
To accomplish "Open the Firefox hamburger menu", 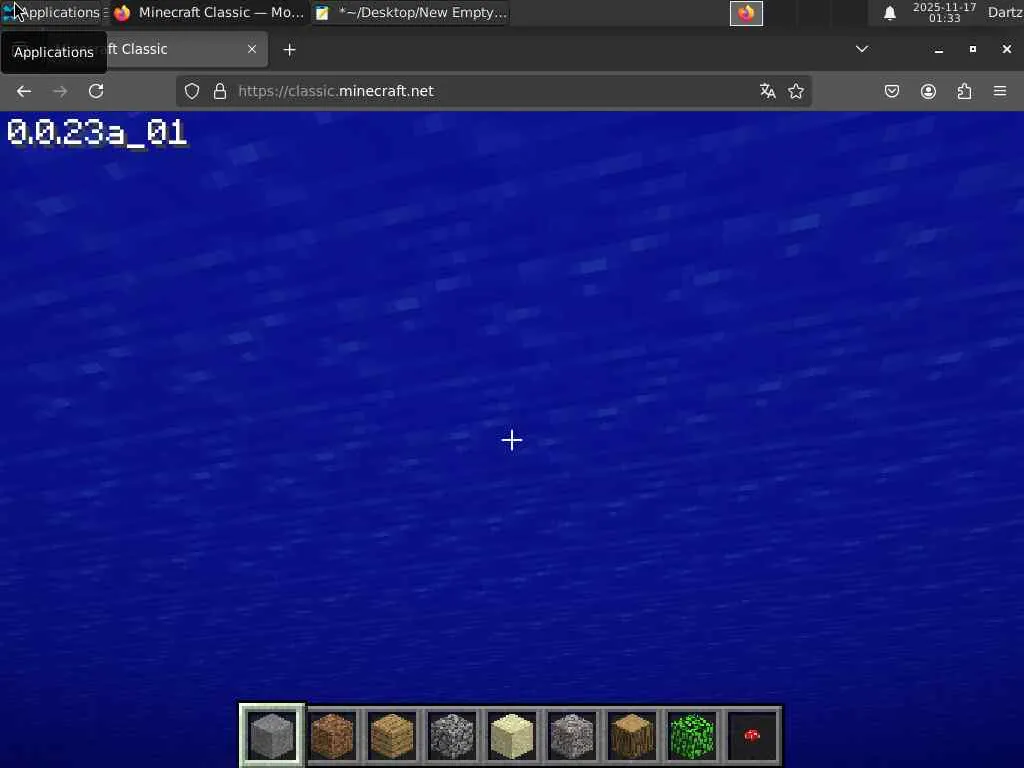I will [1000, 91].
